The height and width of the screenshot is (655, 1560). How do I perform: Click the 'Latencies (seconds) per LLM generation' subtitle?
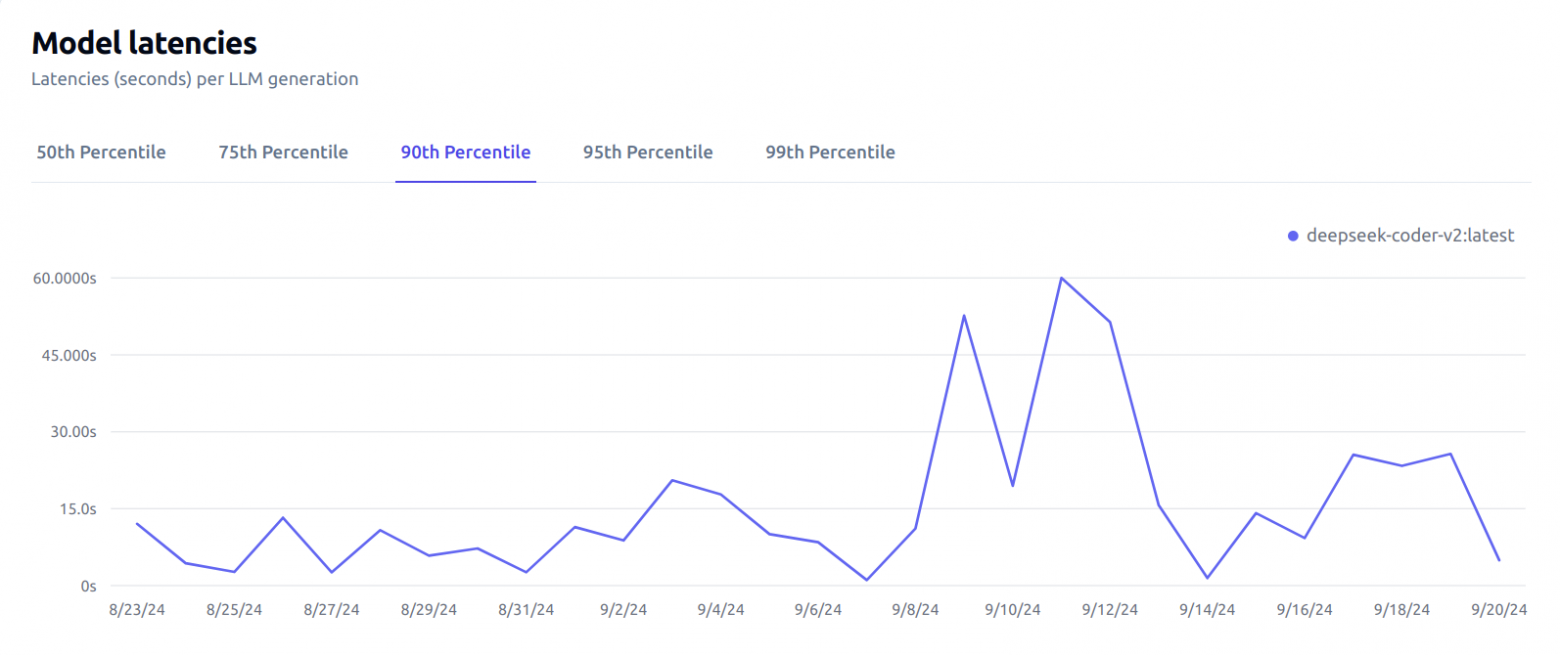click(194, 79)
